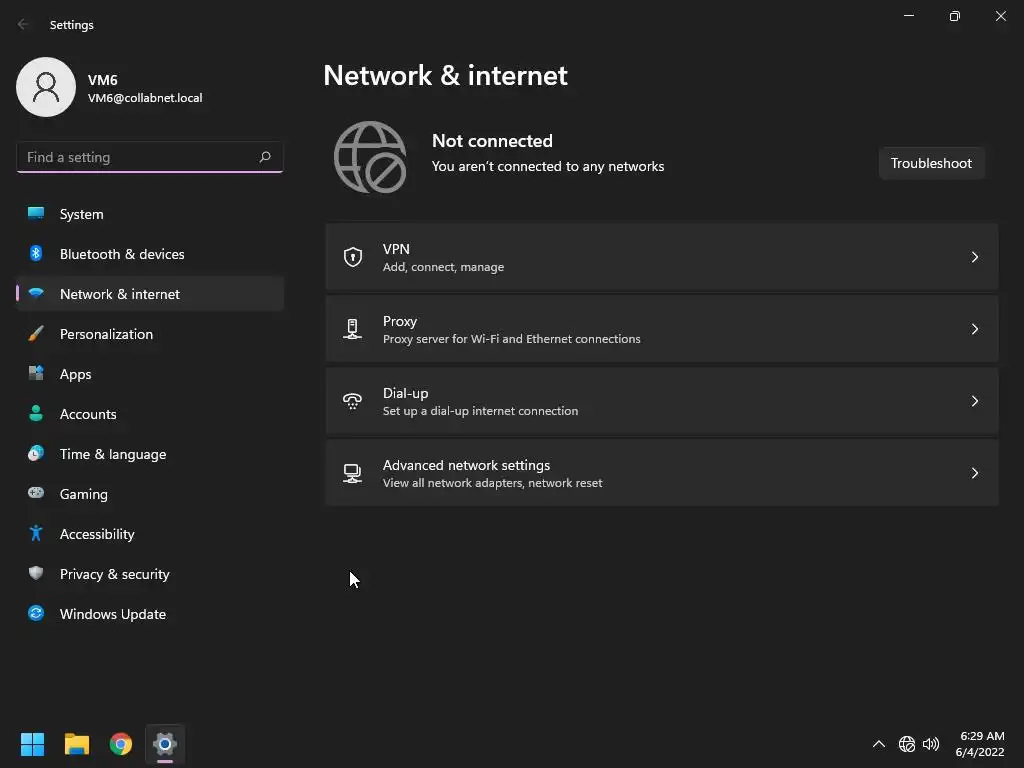Open Proxy settings via its chevron arrow
The width and height of the screenshot is (1024, 768).
[x=975, y=329]
